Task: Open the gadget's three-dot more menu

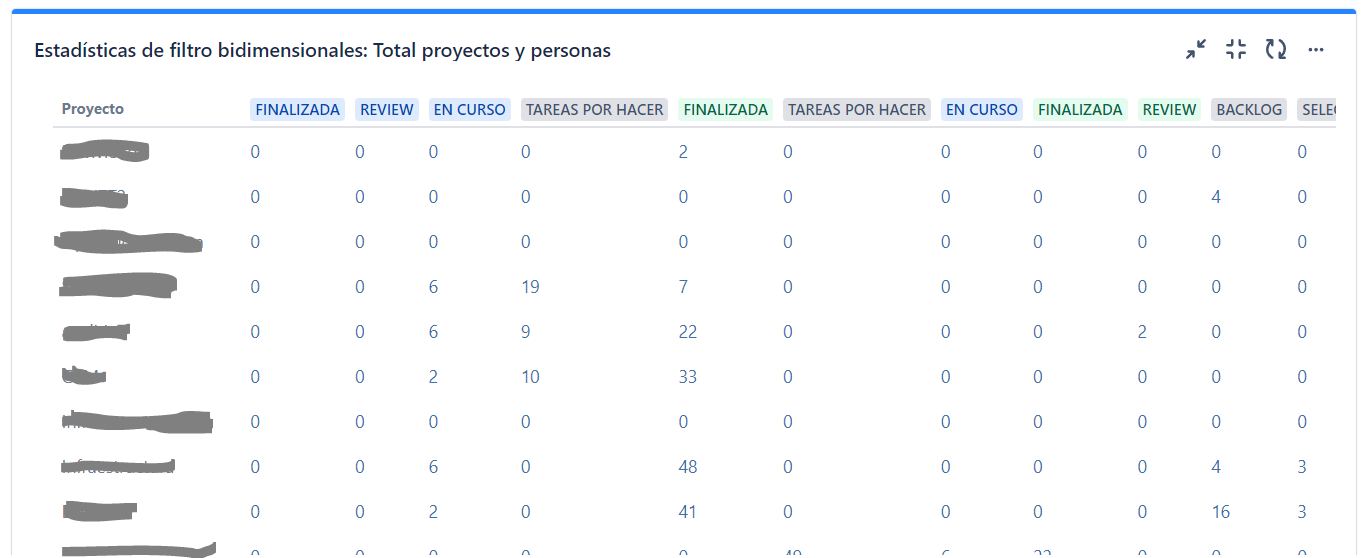Action: click(x=1316, y=50)
